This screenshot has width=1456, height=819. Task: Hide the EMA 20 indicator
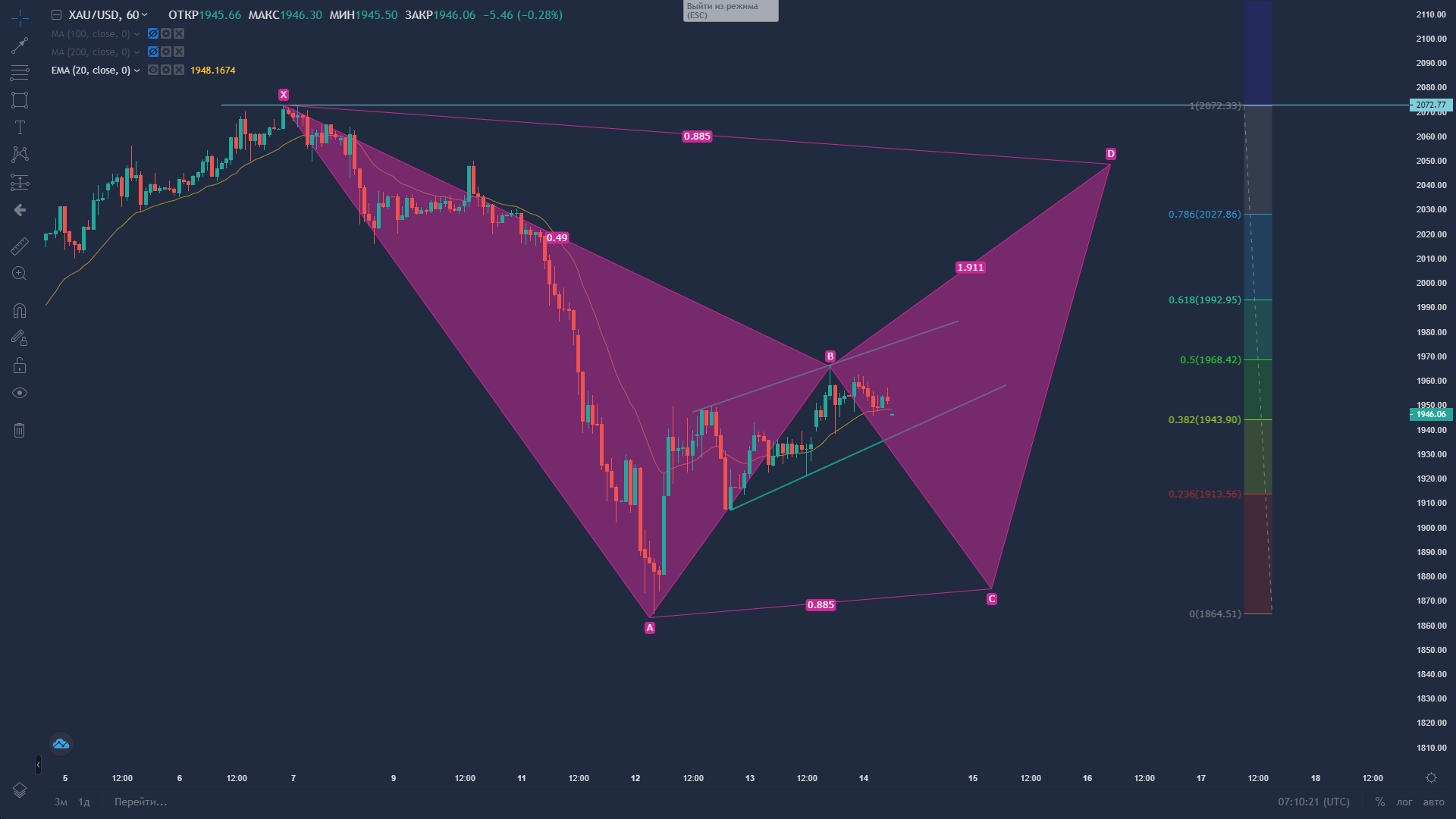pos(153,70)
